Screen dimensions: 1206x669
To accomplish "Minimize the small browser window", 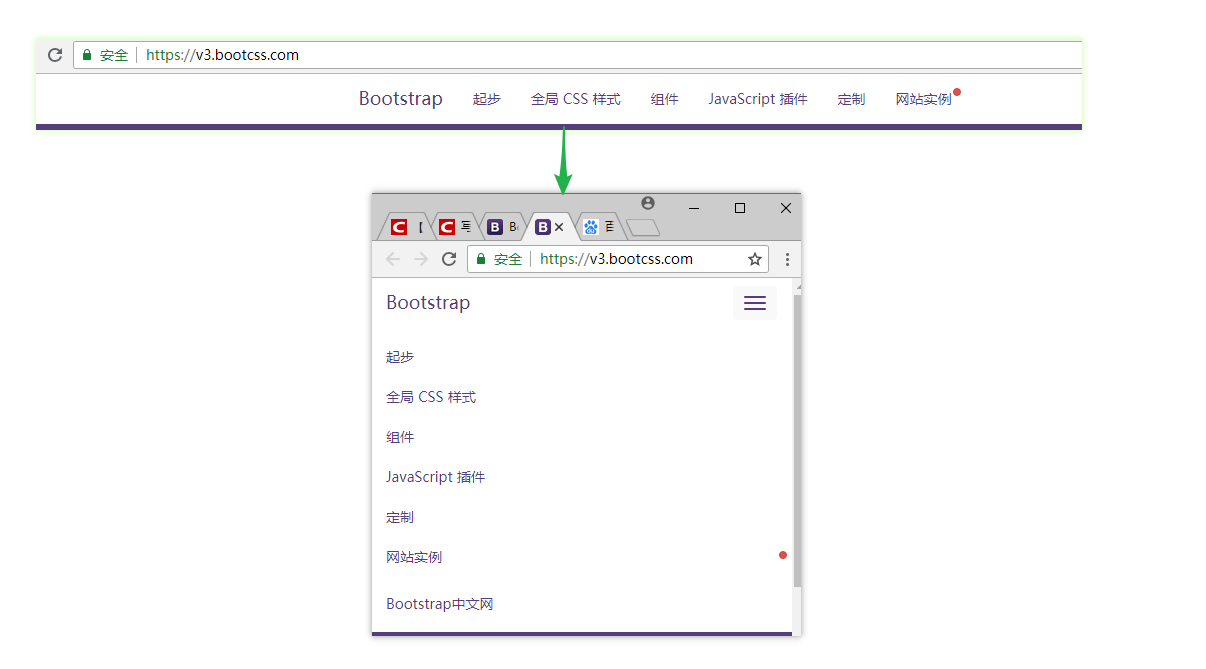I will click(694, 208).
